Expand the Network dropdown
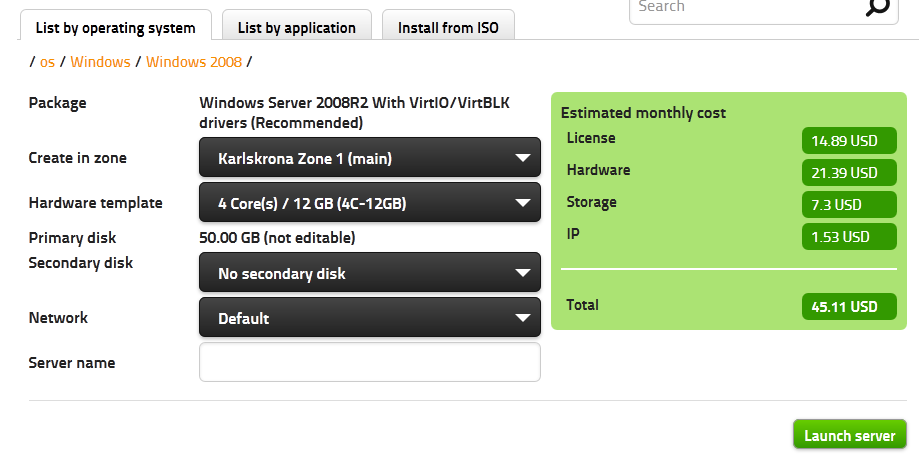 [370, 318]
